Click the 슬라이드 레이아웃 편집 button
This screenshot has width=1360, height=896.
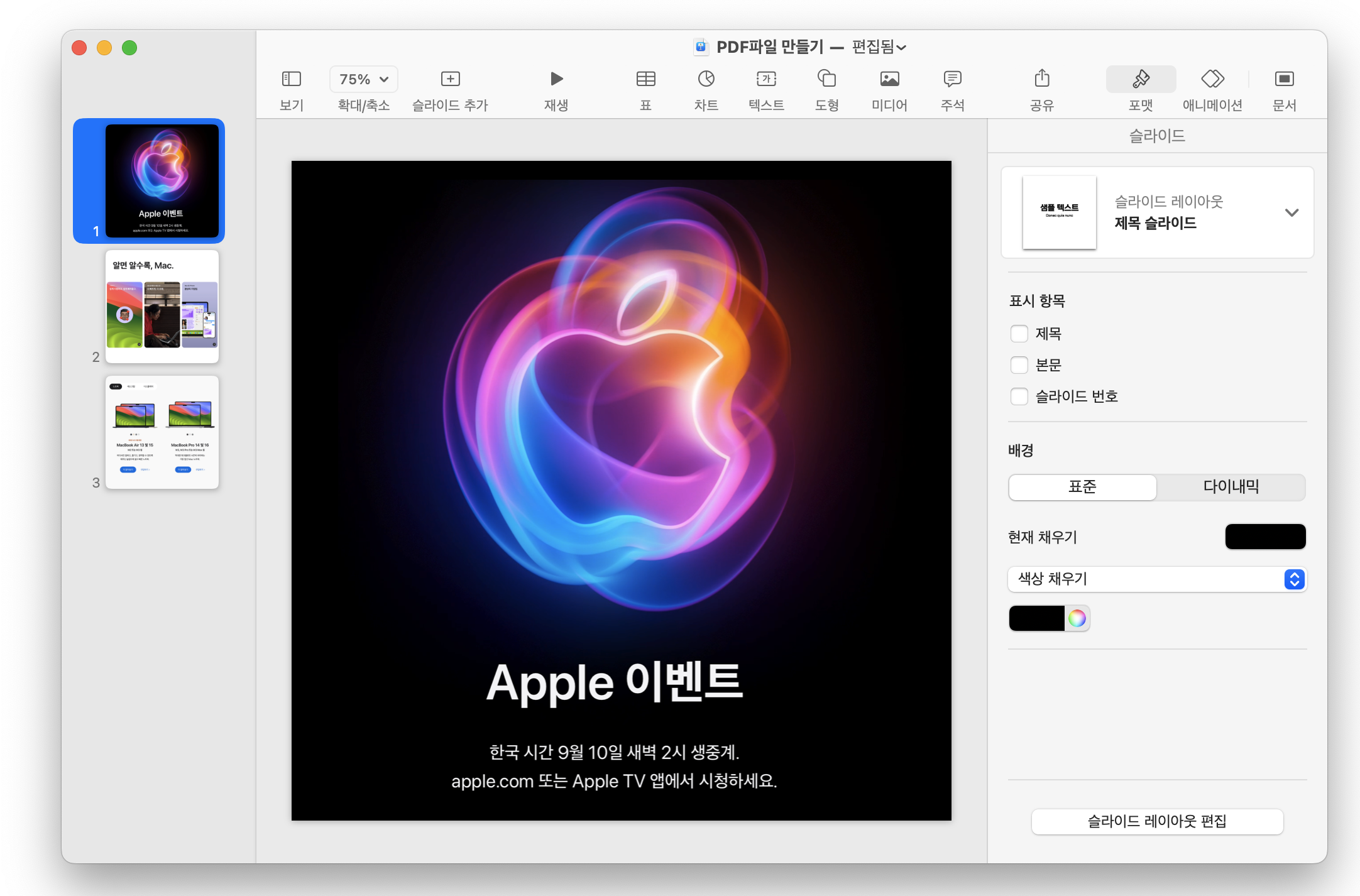click(1157, 821)
